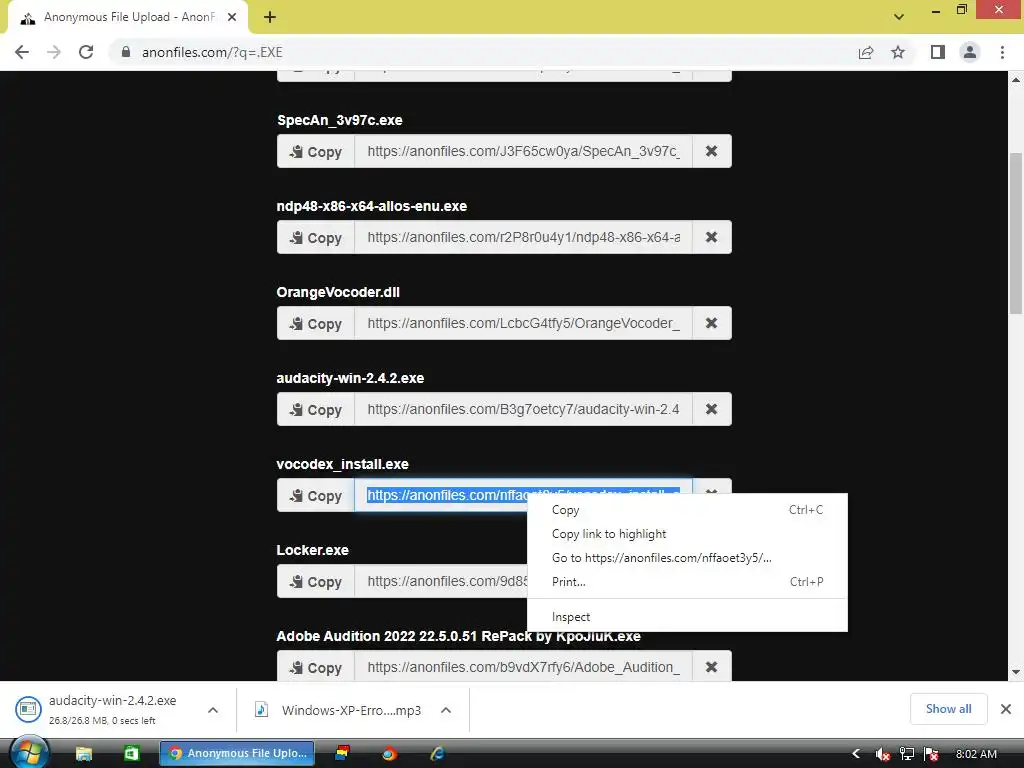Copy link for vocodex_install.exe
The height and width of the screenshot is (768, 1024).
(x=316, y=496)
